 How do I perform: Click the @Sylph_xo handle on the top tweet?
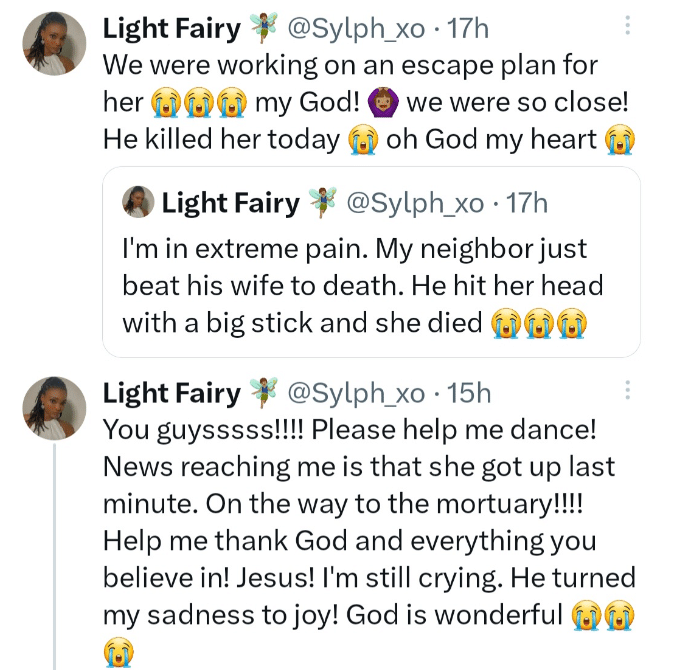[356, 29]
